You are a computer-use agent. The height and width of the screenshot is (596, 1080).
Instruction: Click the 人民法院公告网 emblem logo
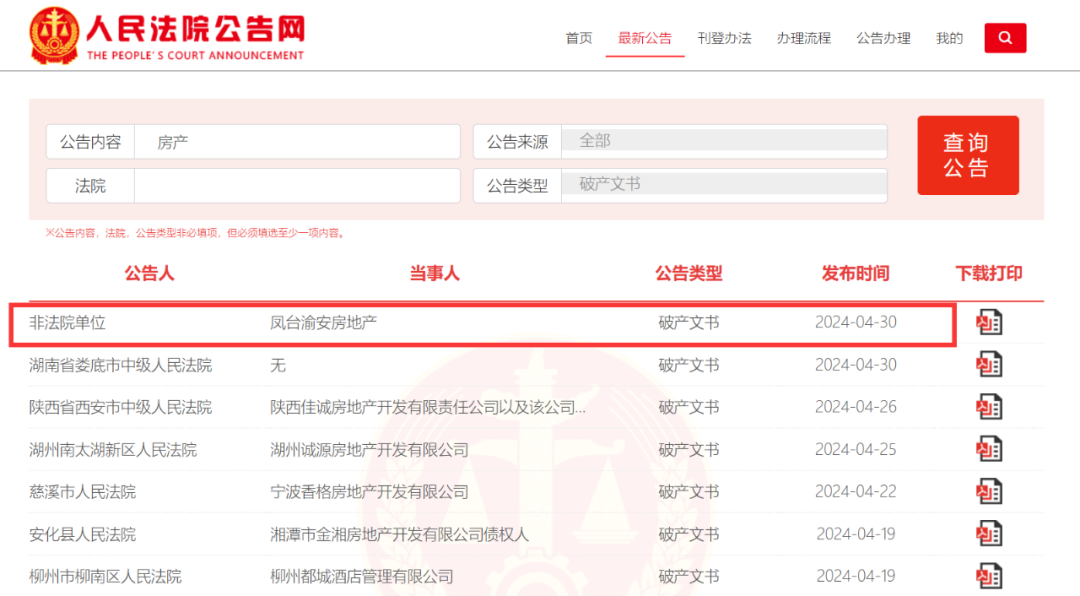[x=54, y=36]
